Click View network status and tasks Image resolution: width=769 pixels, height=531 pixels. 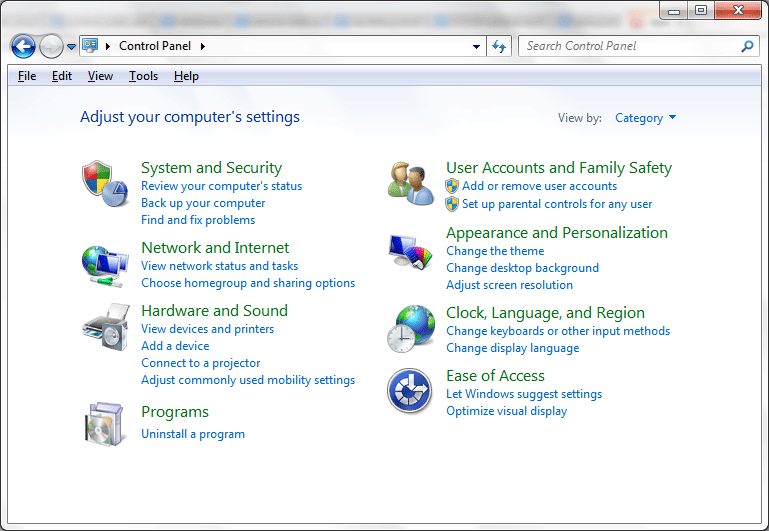click(x=220, y=266)
